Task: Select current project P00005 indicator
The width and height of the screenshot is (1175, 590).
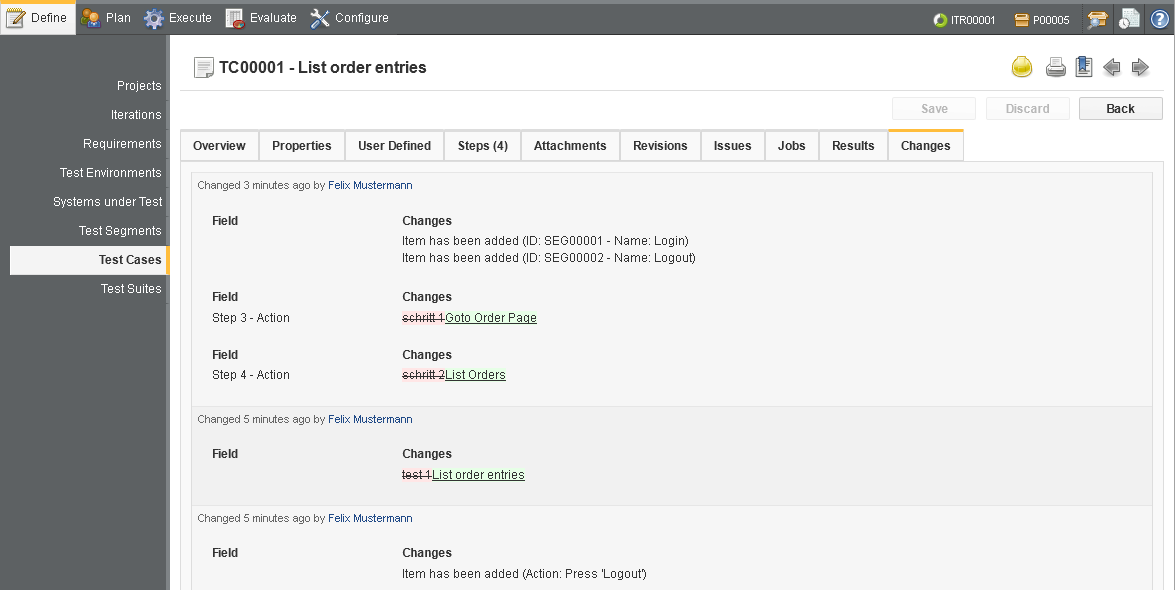Action: [1042, 20]
